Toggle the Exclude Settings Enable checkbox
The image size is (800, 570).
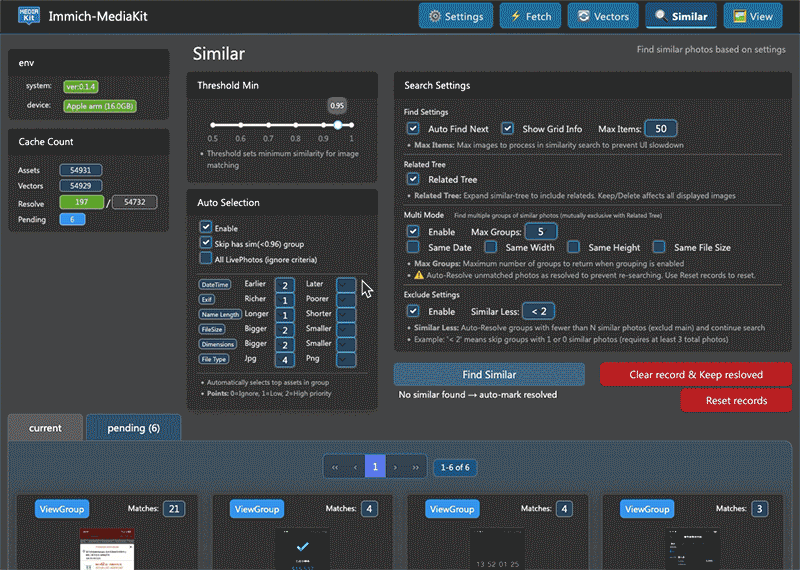(x=413, y=311)
